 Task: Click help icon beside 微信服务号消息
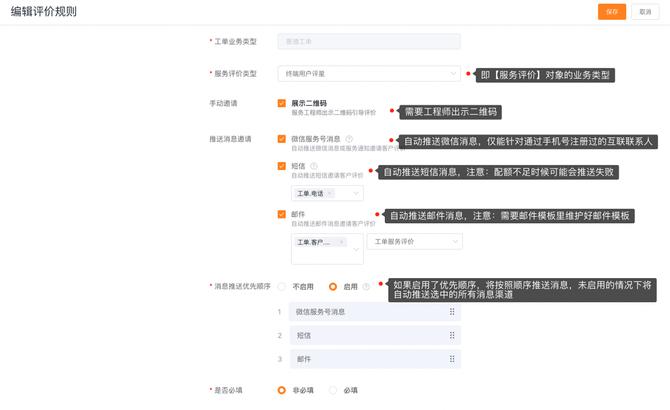click(x=349, y=139)
